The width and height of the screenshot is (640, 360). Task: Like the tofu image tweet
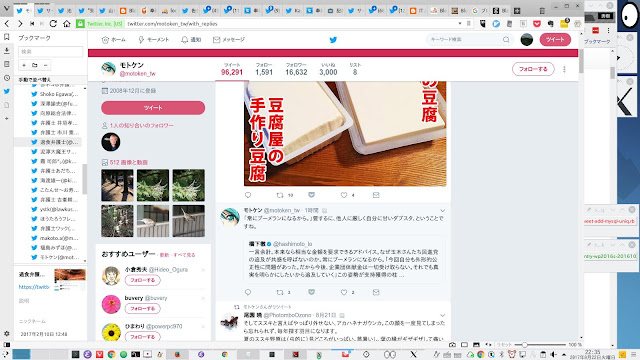tap(344, 195)
